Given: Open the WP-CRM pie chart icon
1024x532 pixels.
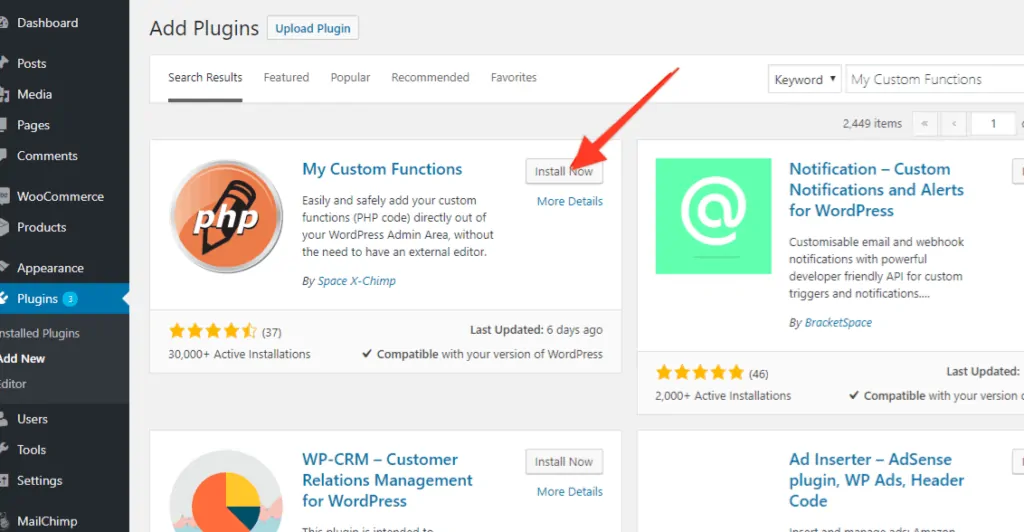Looking at the screenshot, I should pyautogui.click(x=226, y=490).
